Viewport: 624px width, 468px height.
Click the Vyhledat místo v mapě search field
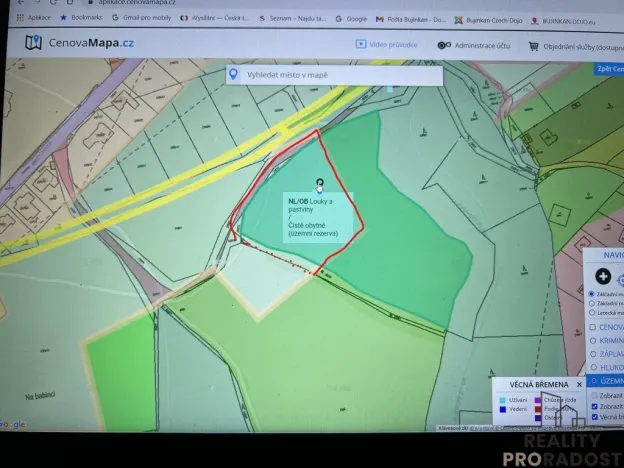click(335, 75)
